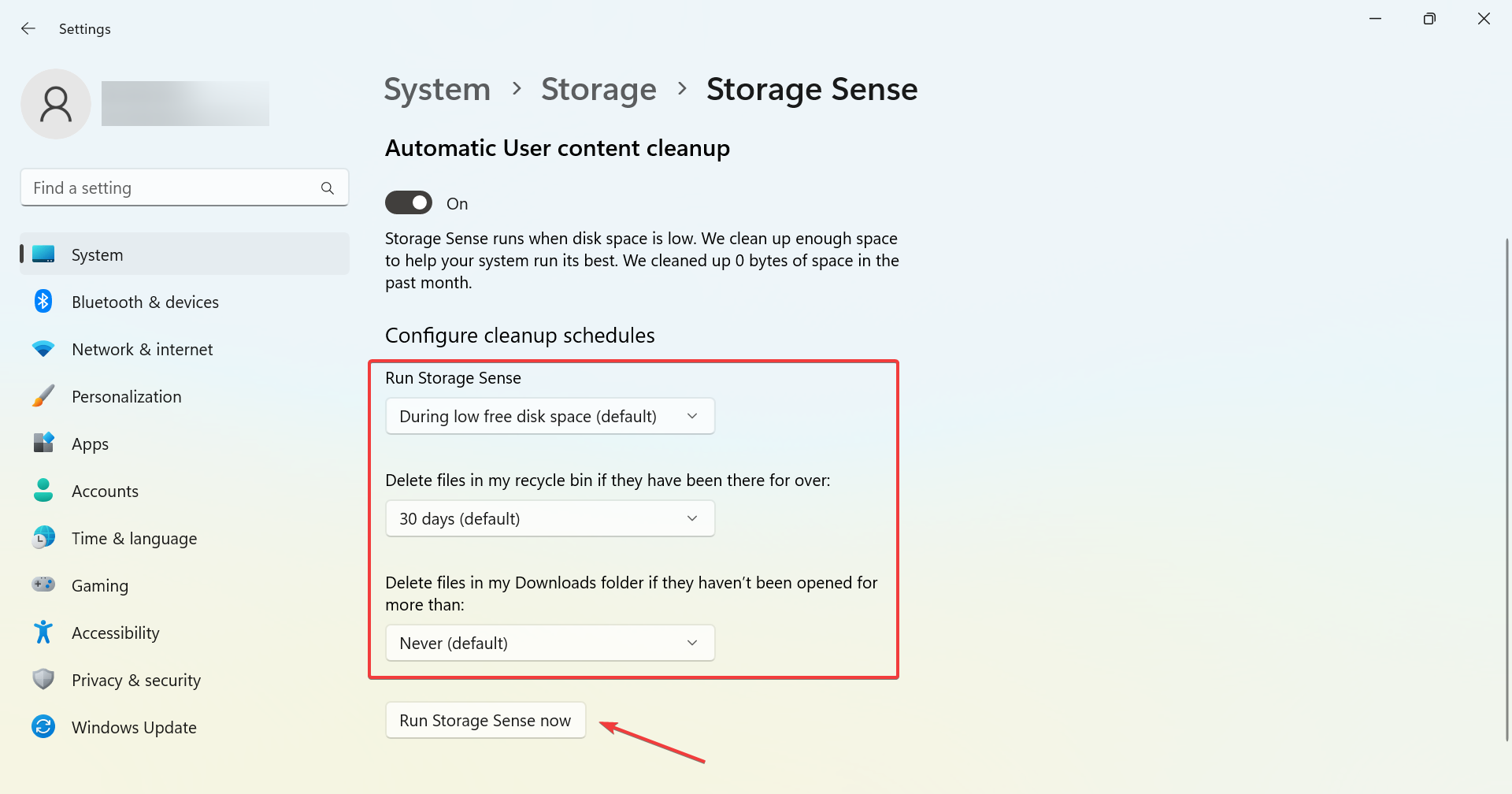The height and width of the screenshot is (794, 1512).
Task: Select Accounts in the sidebar
Action: [x=105, y=492]
